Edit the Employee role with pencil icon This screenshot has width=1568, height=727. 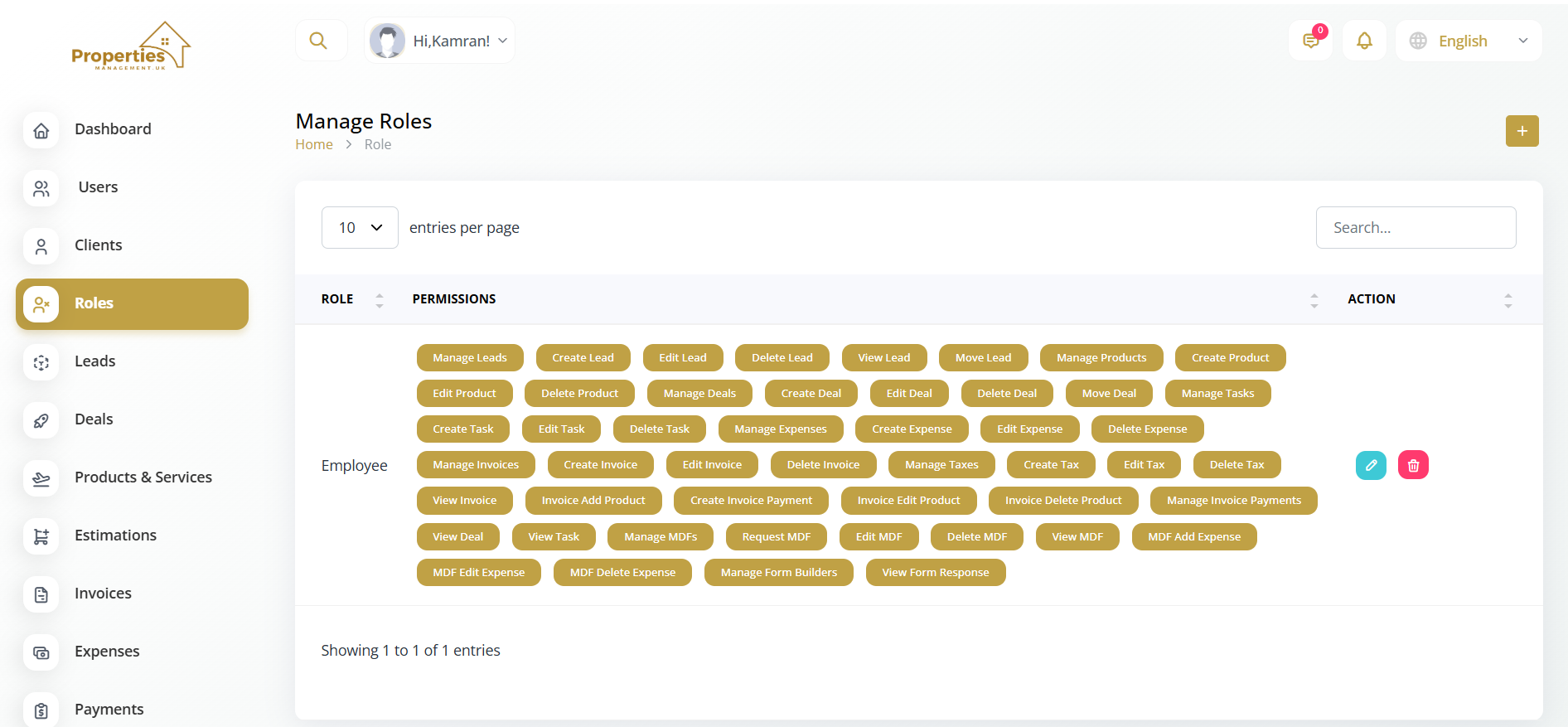pyautogui.click(x=1371, y=465)
